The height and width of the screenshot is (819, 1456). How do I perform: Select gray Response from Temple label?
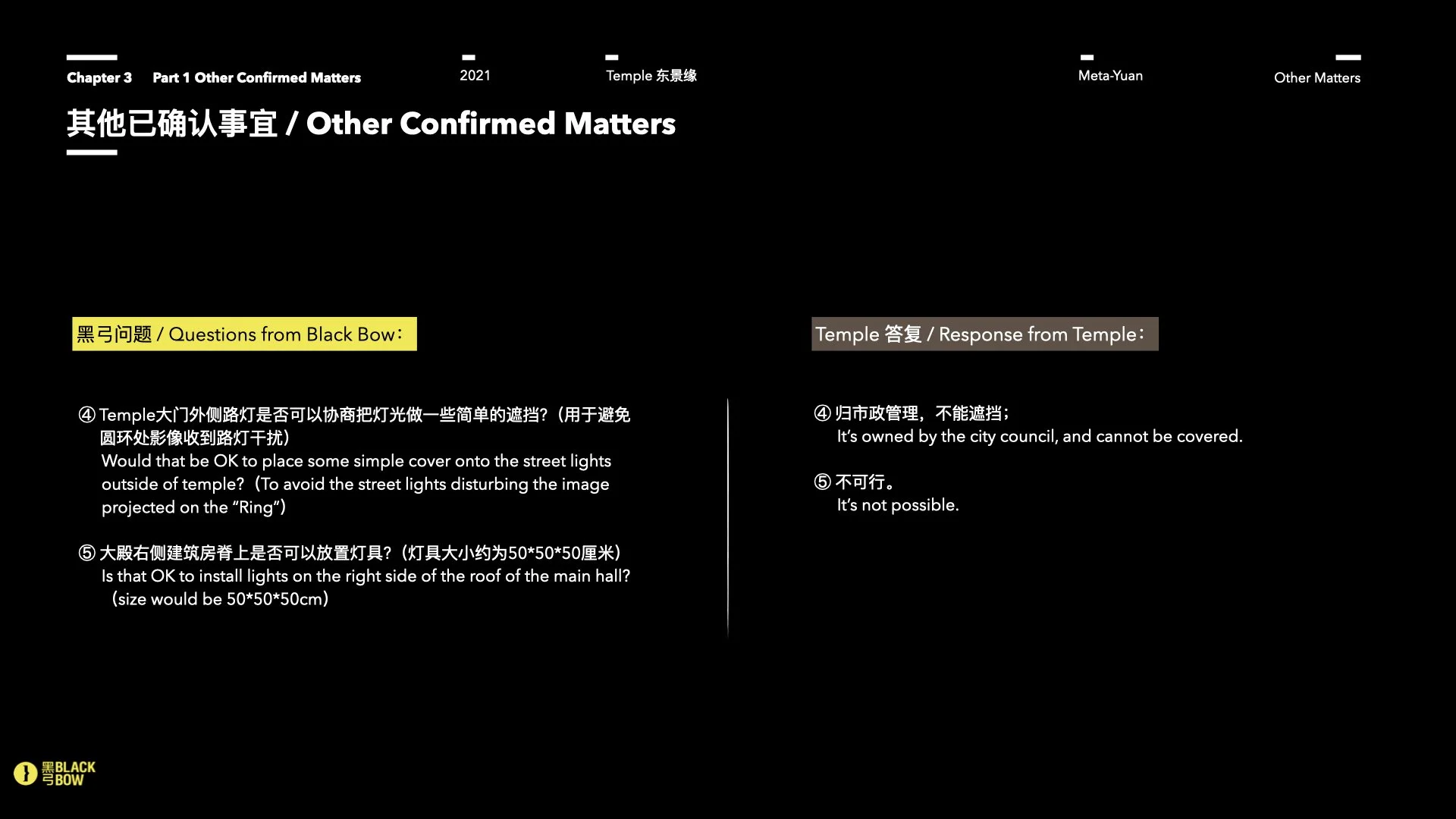(x=984, y=334)
